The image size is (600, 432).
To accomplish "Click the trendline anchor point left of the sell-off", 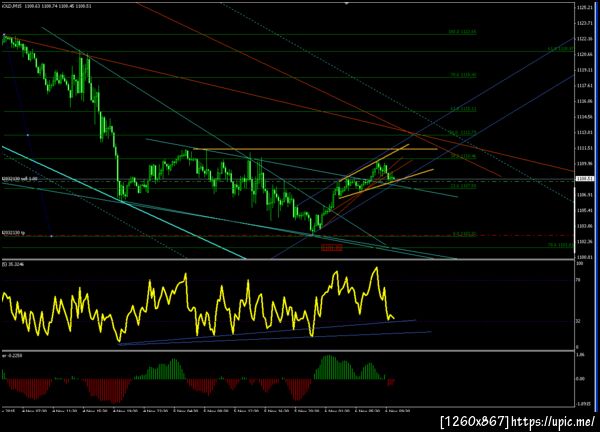I will click(x=28, y=135).
